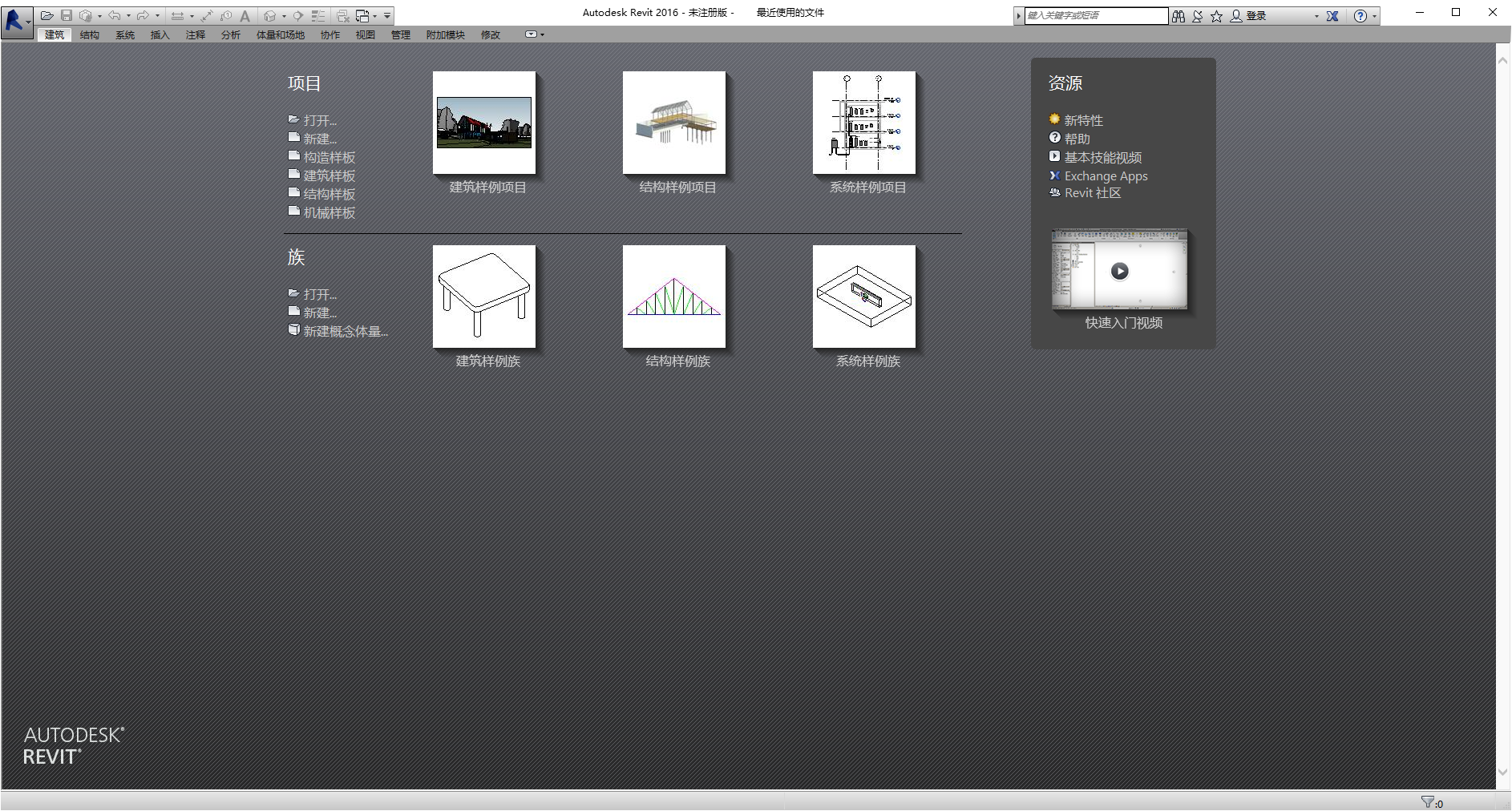The image size is (1512, 811).
Task: Expand the Help dropdown arrow
Action: [1374, 16]
